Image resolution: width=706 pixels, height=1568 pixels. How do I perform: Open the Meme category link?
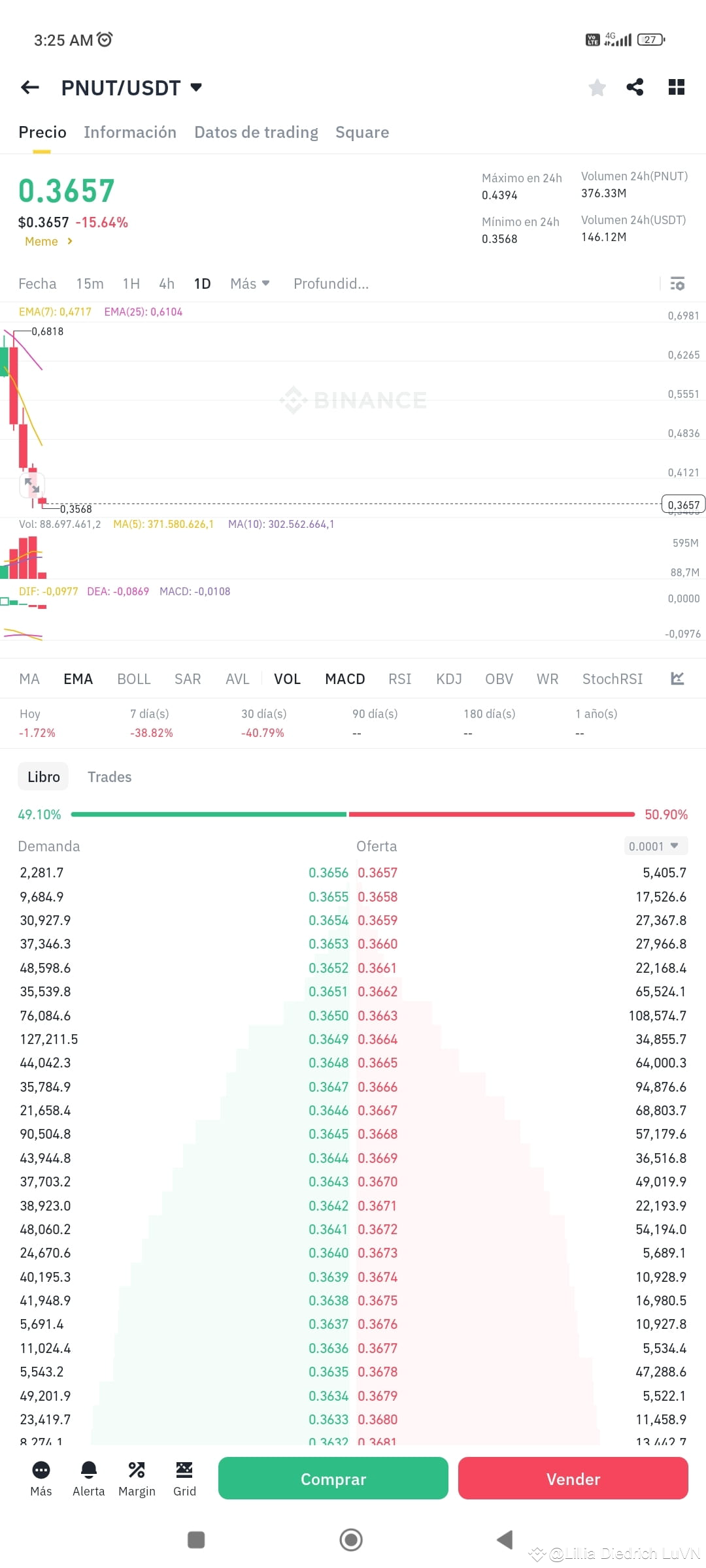[48, 241]
